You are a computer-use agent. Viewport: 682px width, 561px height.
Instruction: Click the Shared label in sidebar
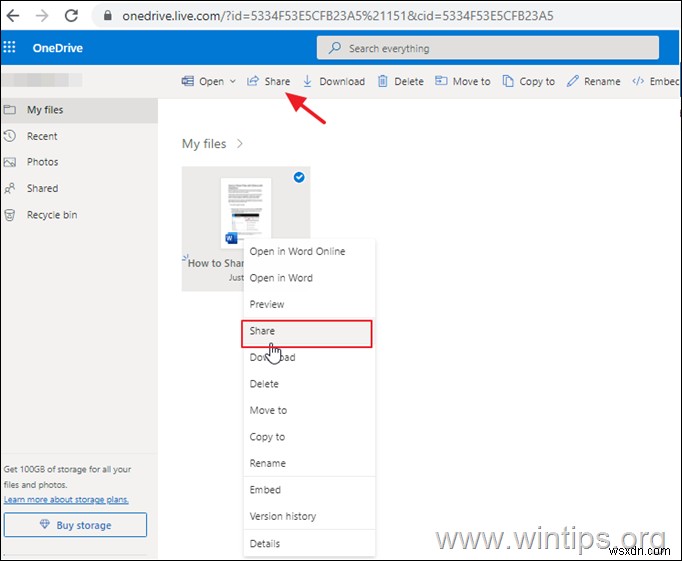(x=42, y=188)
